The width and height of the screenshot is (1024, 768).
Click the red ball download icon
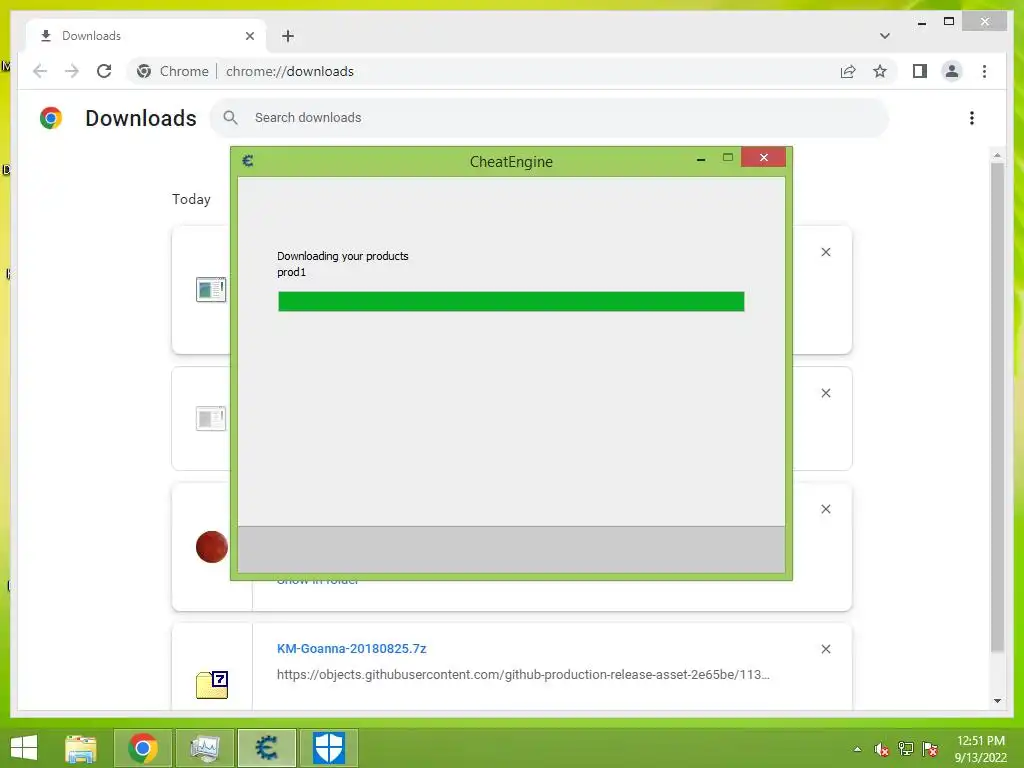(212, 547)
